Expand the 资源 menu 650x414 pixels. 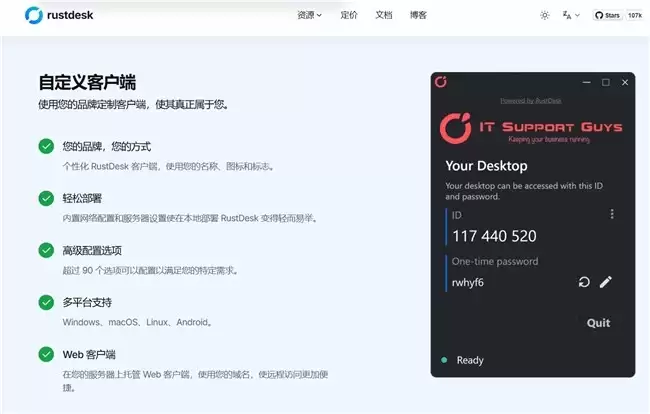point(309,15)
